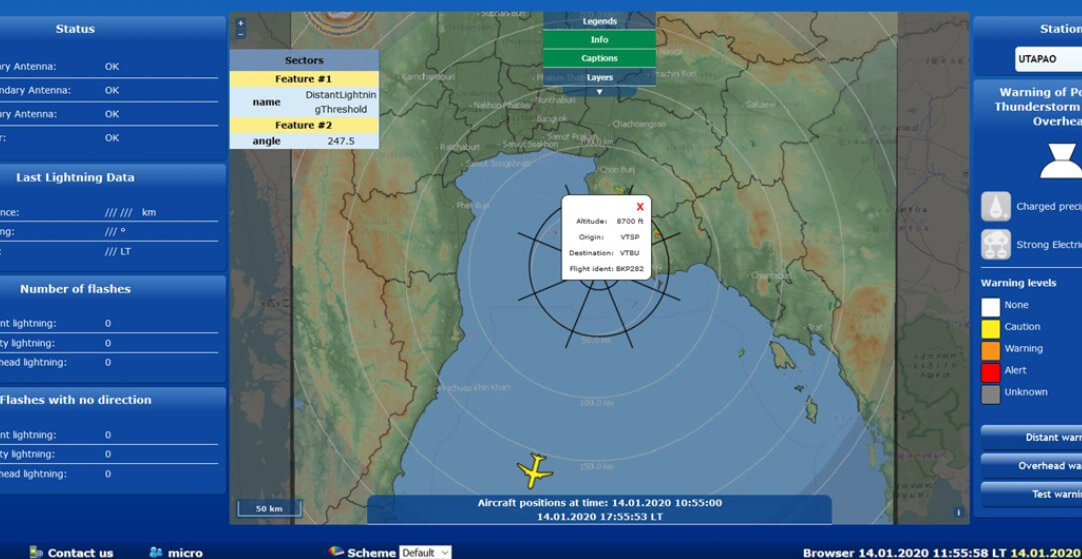Click the Sectors panel header
The width and height of the screenshot is (1082, 559).
coord(304,61)
